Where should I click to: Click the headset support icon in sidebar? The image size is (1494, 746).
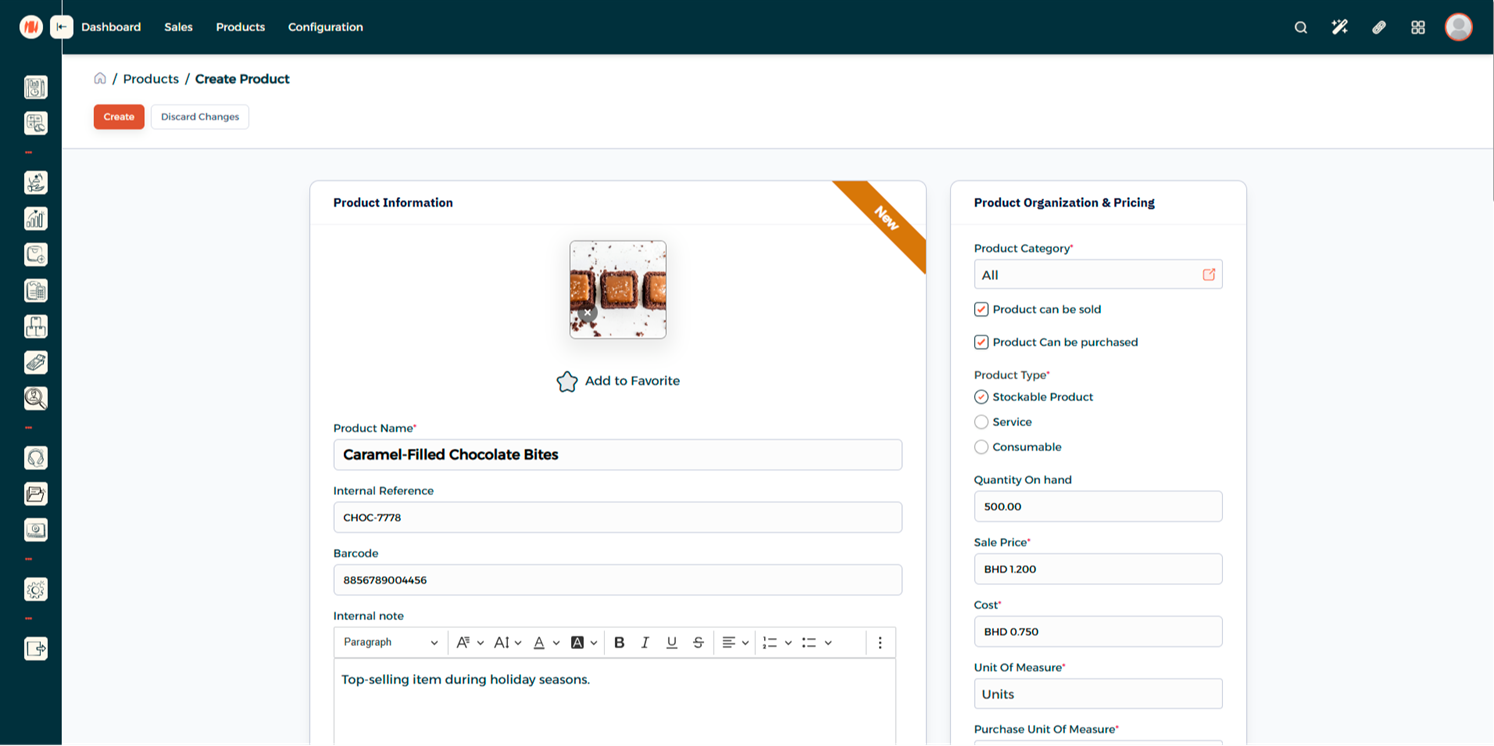click(36, 458)
